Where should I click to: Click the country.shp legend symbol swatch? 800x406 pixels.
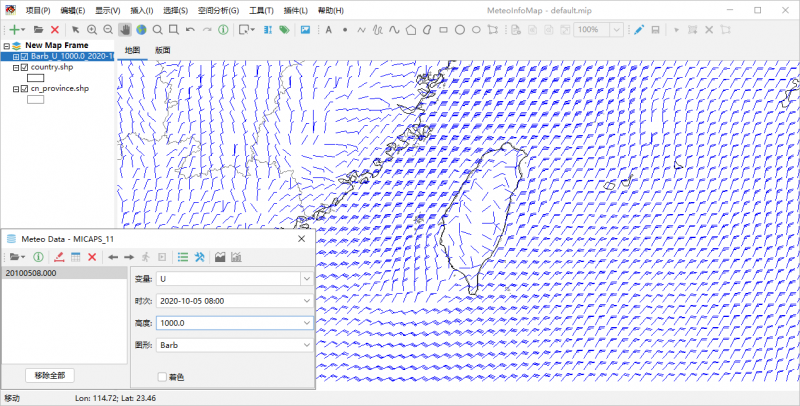35,78
